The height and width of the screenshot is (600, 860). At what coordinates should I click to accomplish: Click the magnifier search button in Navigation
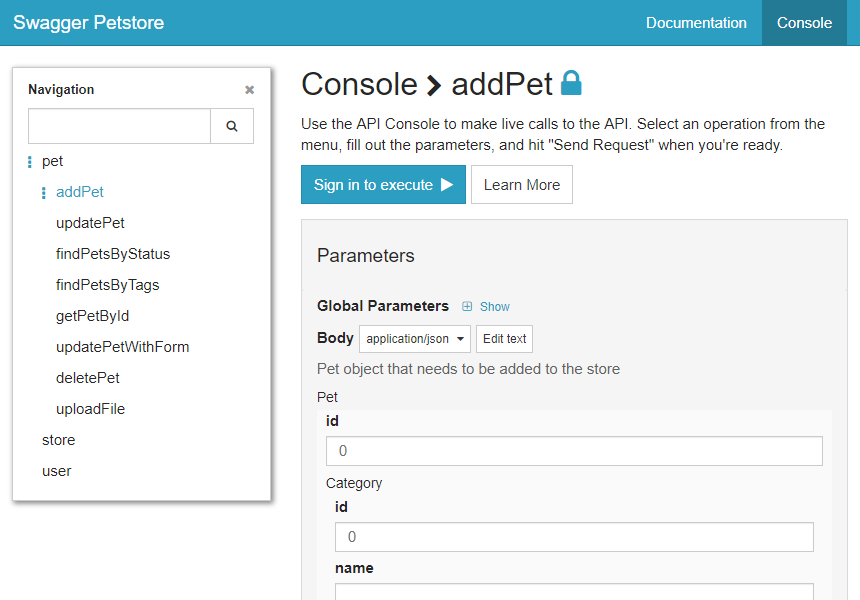point(232,126)
